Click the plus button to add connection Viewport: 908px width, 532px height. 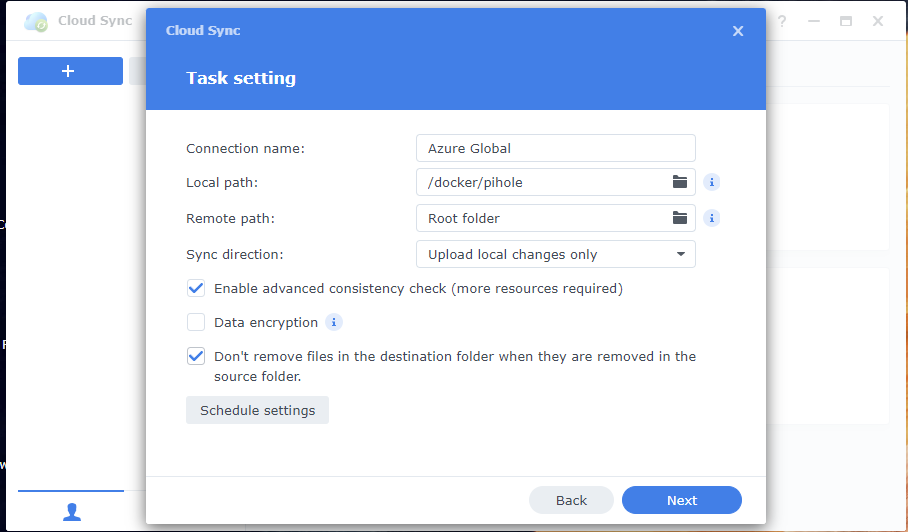pos(70,71)
